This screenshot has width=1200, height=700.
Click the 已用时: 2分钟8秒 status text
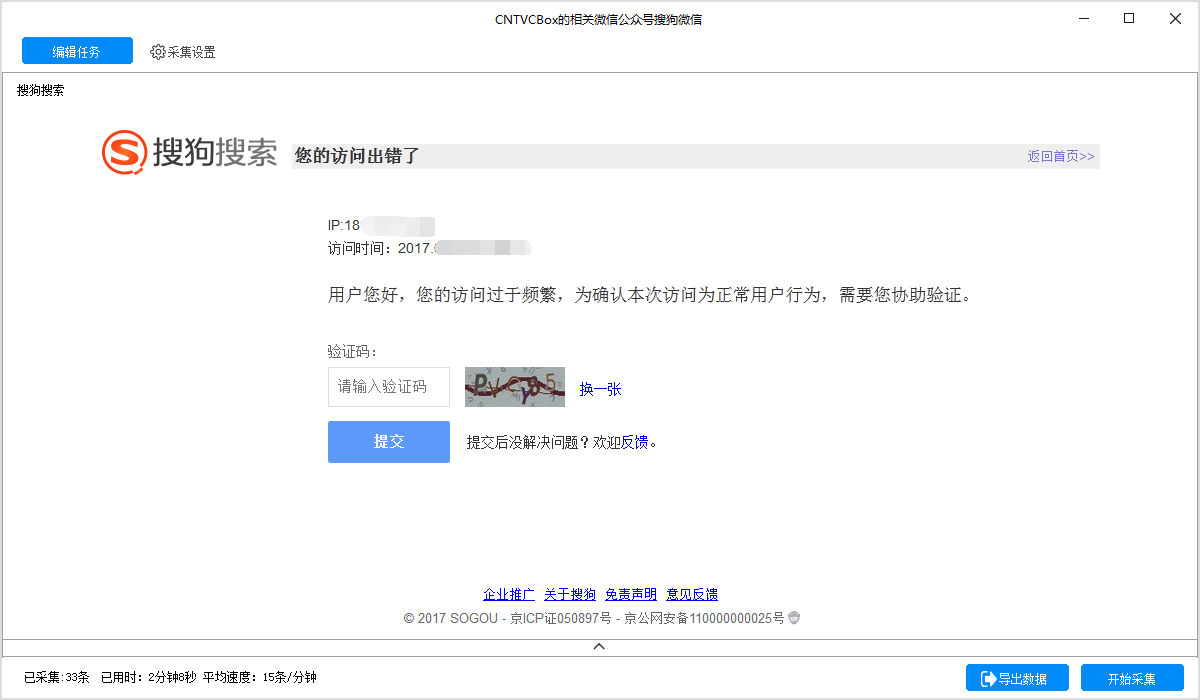coord(148,678)
